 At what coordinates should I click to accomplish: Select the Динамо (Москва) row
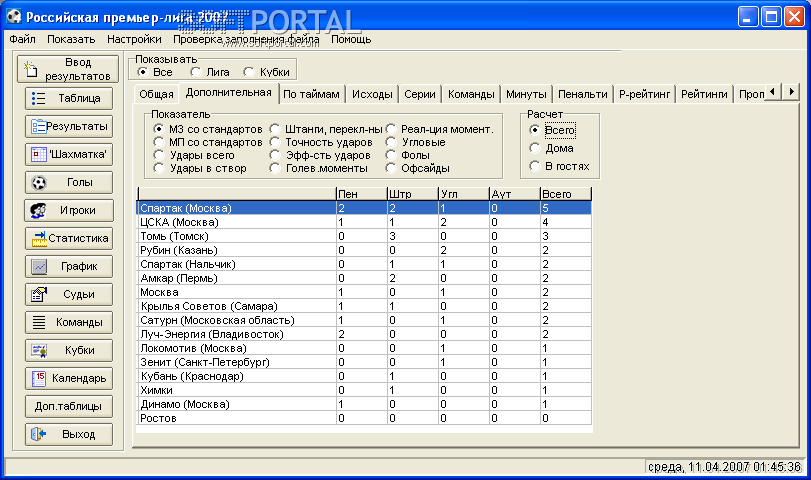point(364,404)
